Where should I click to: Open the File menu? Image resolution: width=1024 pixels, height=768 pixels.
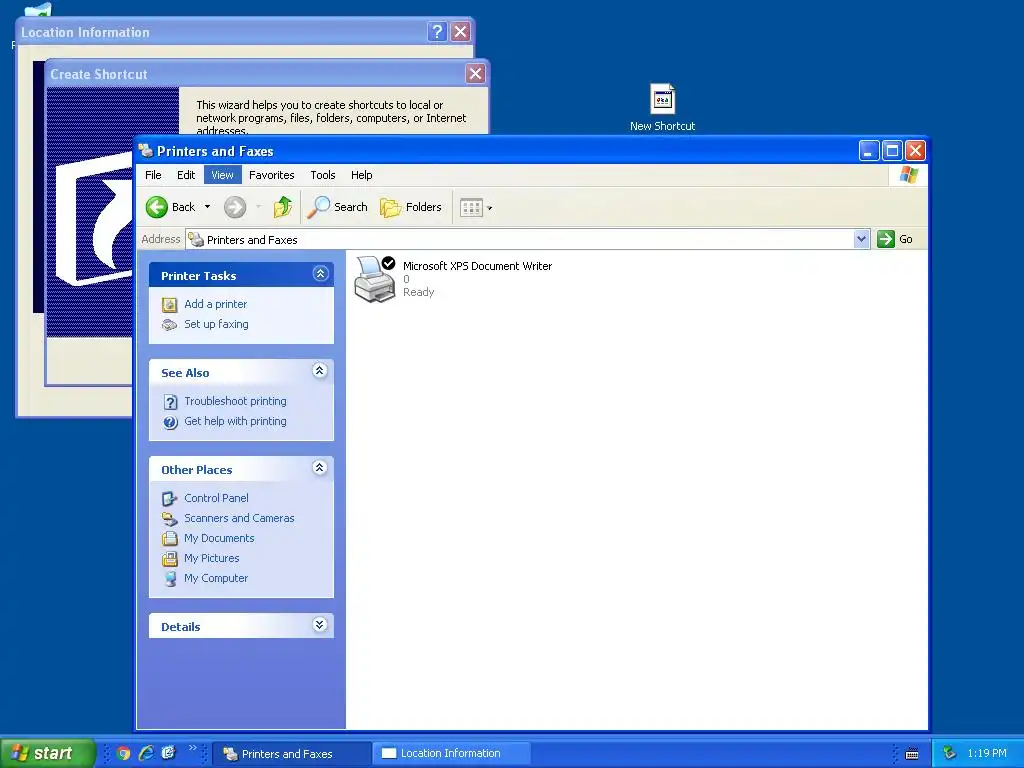[x=153, y=175]
